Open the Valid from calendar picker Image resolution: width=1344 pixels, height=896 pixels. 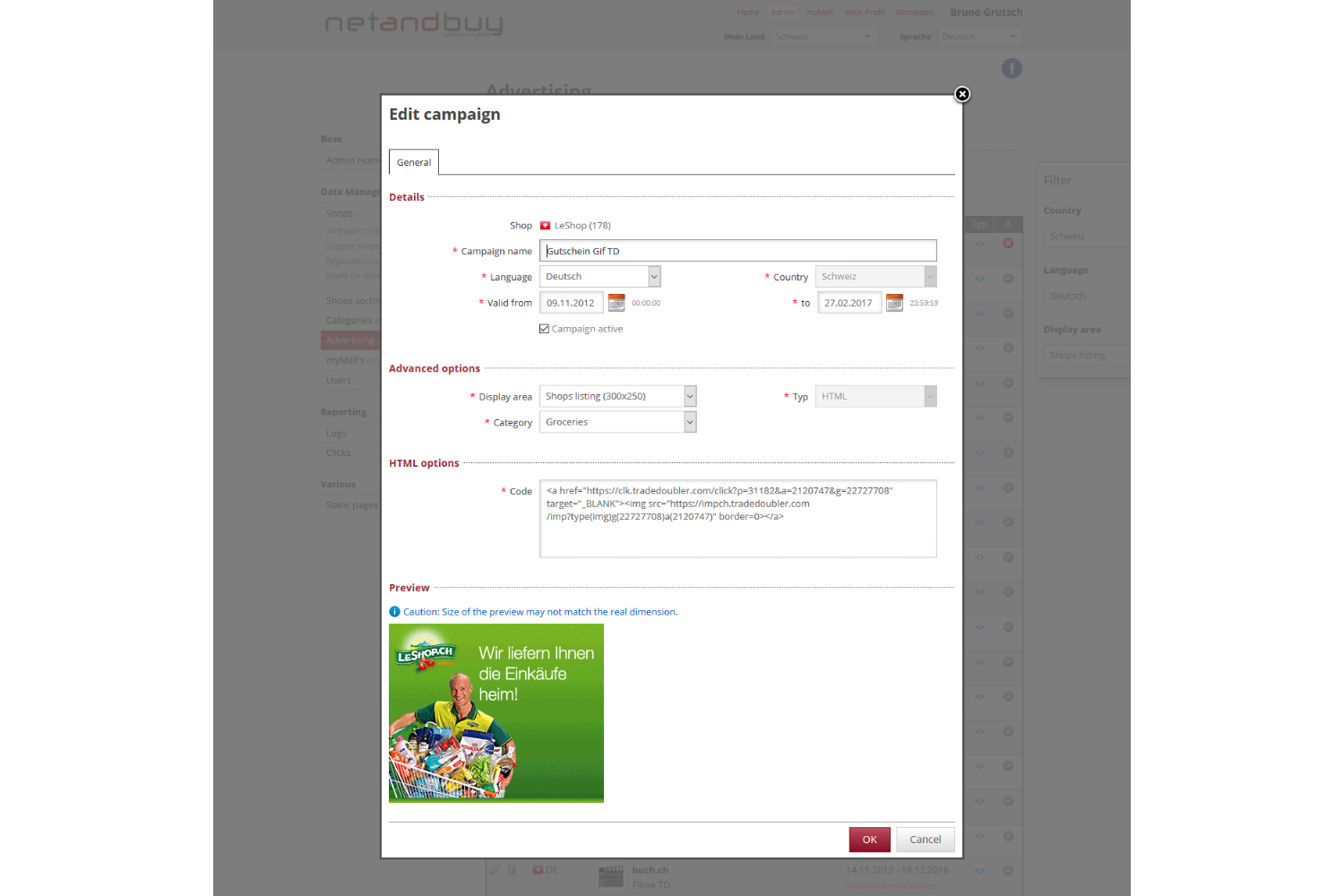coord(616,303)
